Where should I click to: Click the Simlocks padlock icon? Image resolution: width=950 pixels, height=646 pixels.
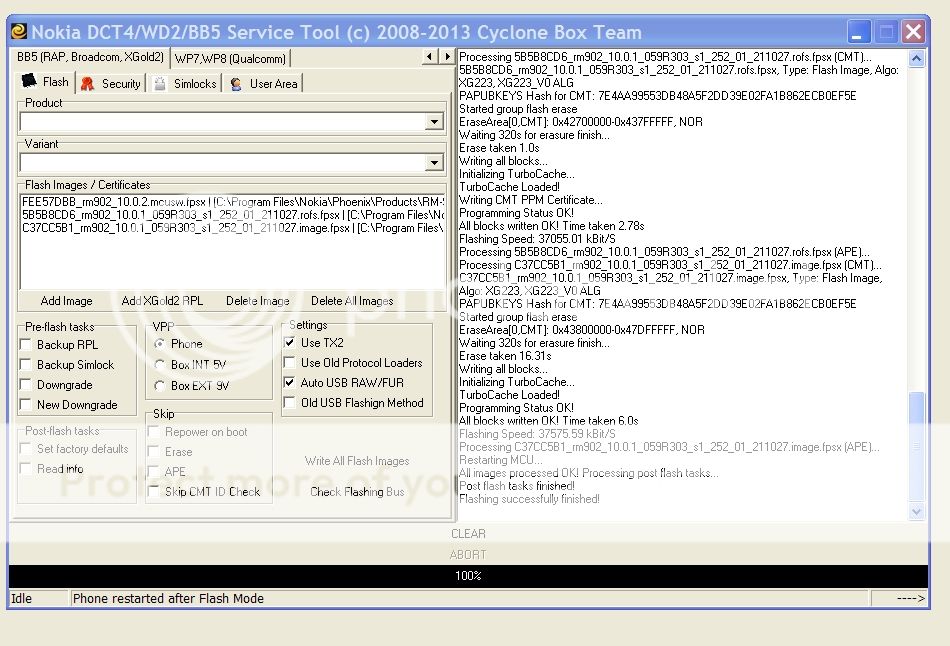point(160,84)
